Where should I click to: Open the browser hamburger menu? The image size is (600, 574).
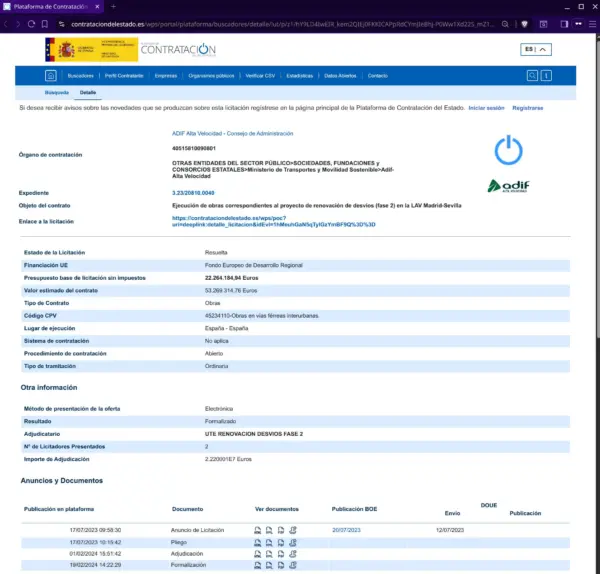click(592, 24)
